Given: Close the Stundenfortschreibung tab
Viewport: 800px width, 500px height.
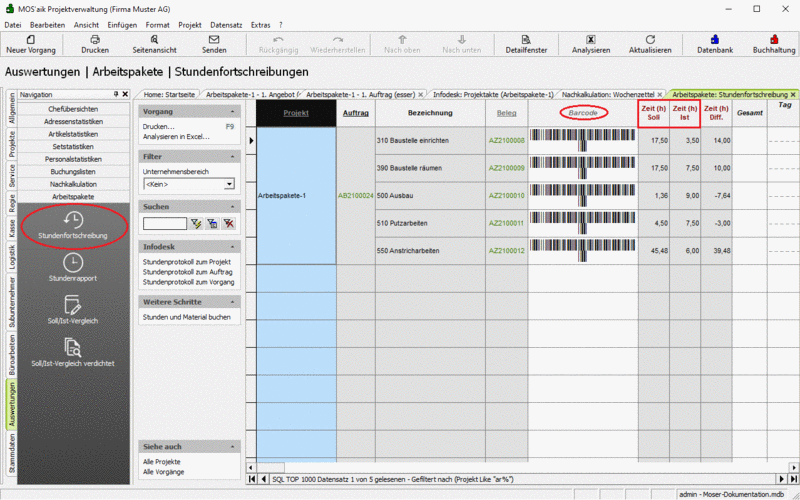Looking at the screenshot, I should [x=793, y=95].
